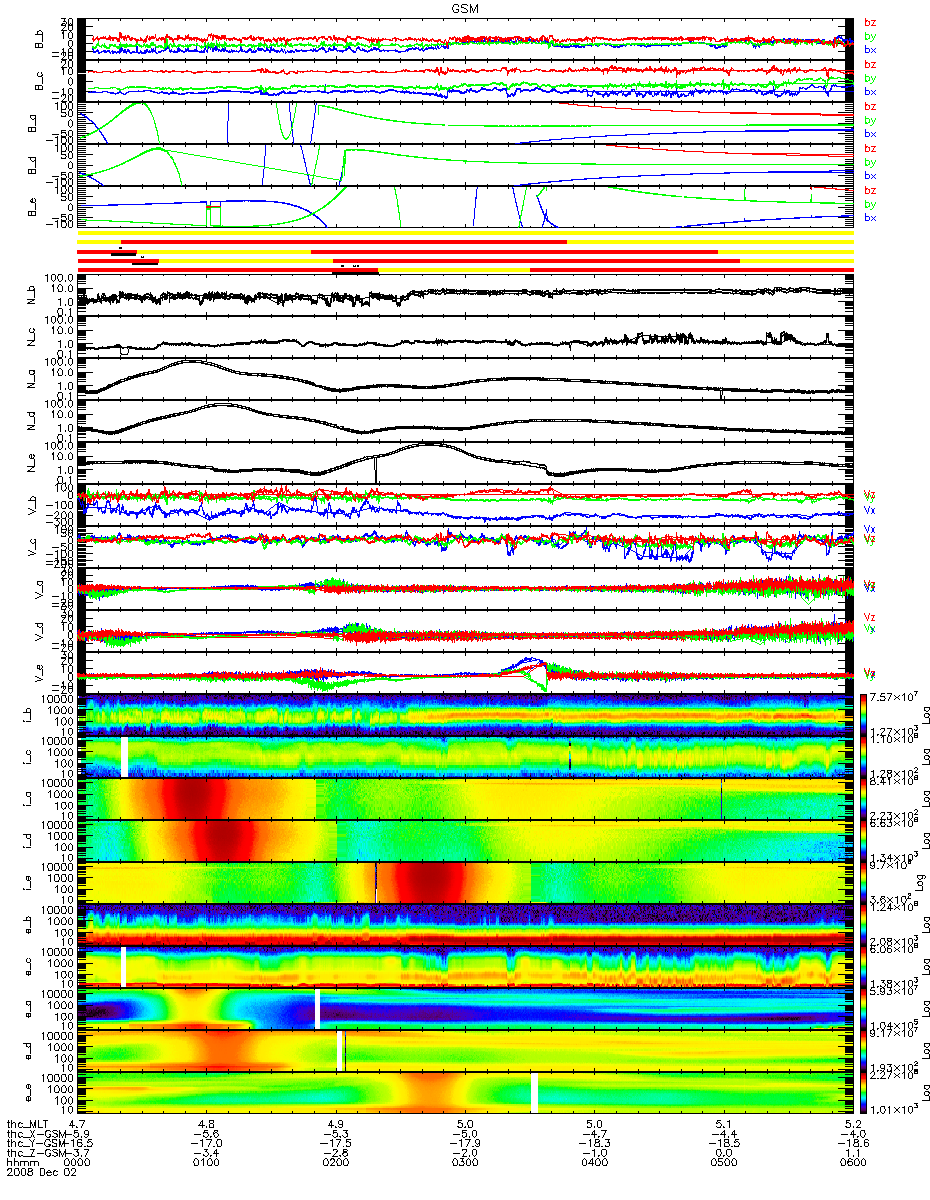The image size is (930, 1200).
Task: Click the black vertical line in i_e spectrogram
Action: coord(376,883)
